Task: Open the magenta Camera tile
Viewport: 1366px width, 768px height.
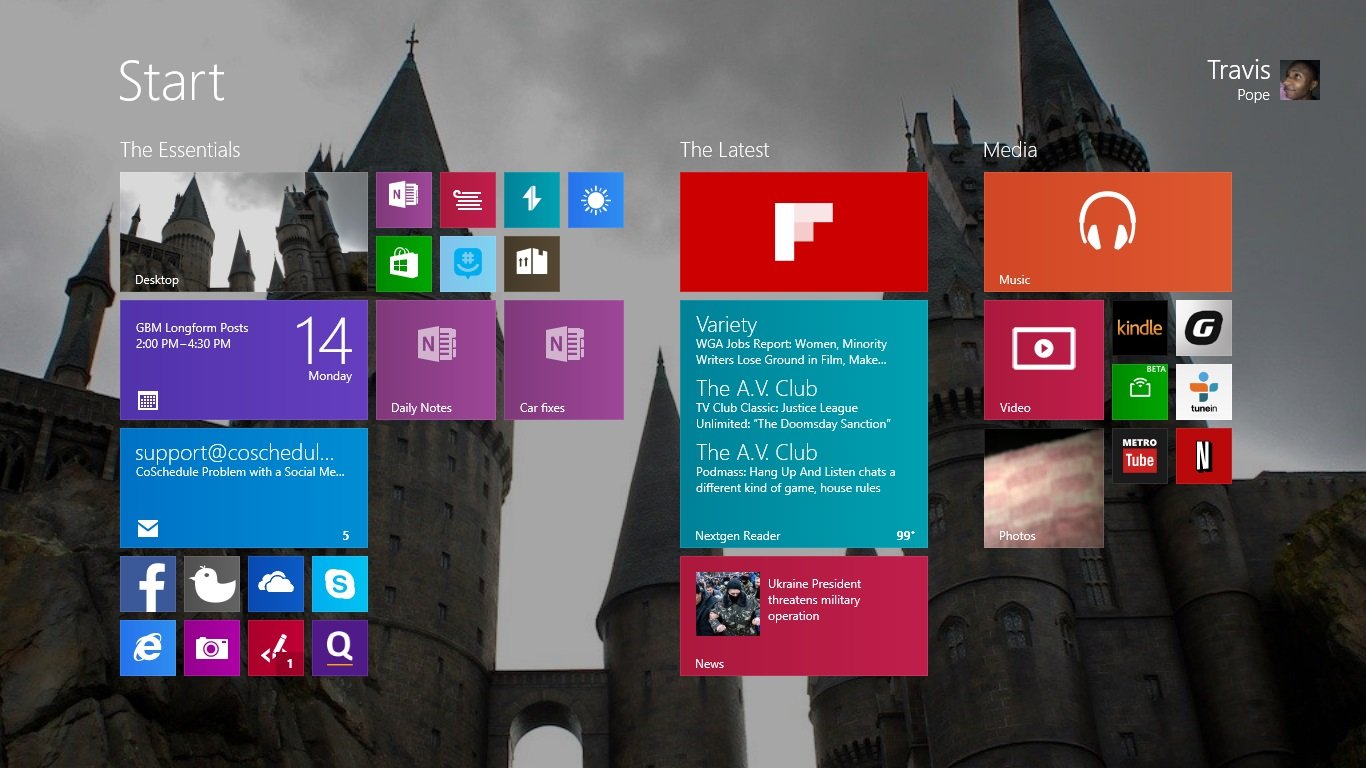Action: (212, 648)
